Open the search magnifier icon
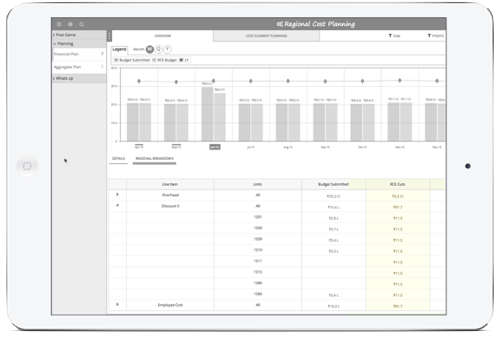This screenshot has height=360, width=500. click(82, 24)
